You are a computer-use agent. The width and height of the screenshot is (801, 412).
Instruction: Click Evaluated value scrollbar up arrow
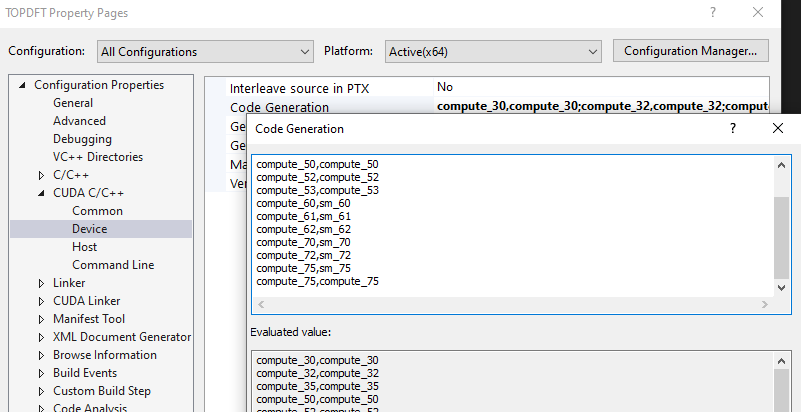coord(782,361)
